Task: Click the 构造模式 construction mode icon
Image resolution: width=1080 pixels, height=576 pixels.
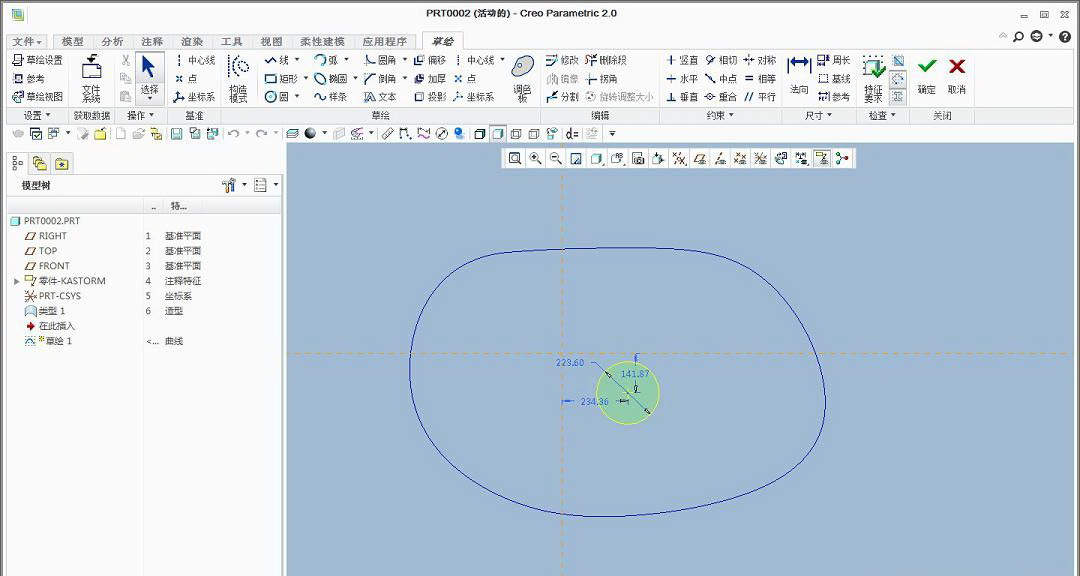Action: [x=238, y=73]
